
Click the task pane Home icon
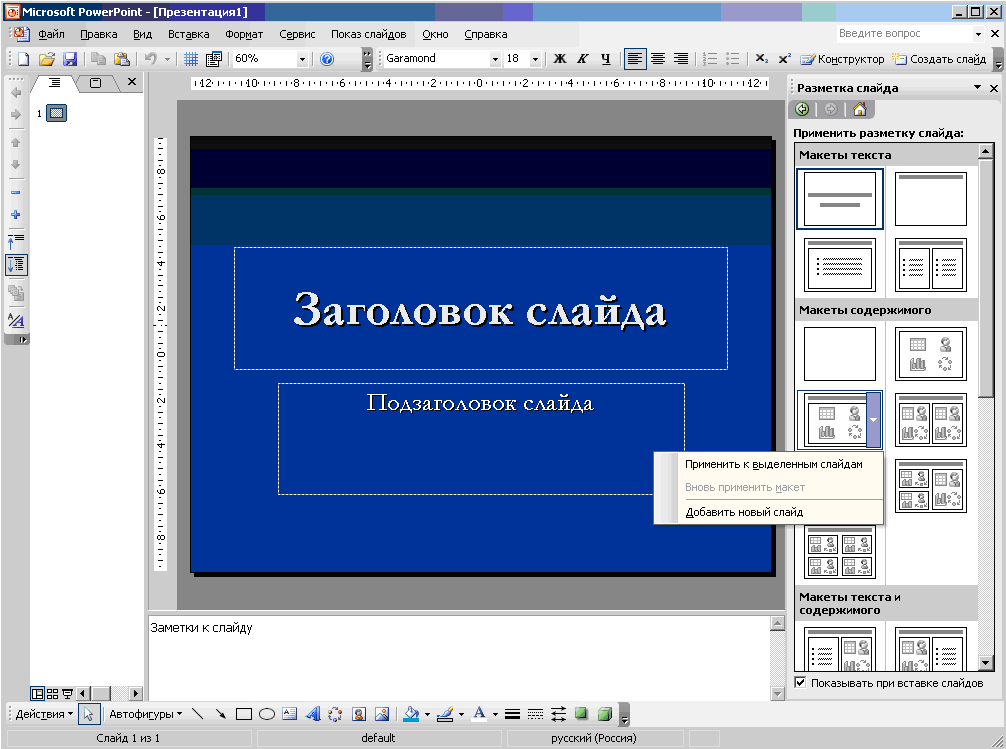click(x=860, y=109)
